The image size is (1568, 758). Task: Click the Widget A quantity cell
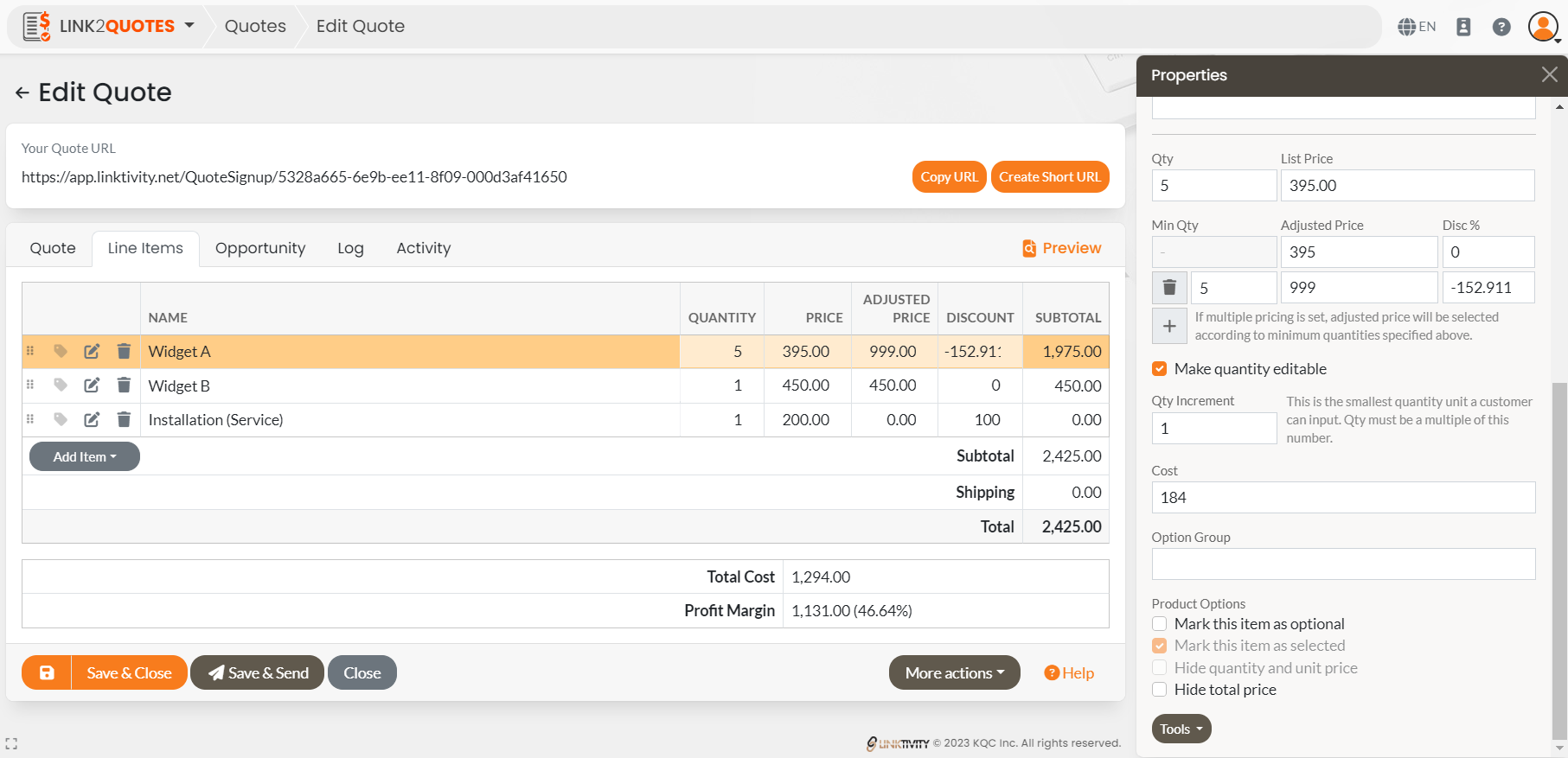[x=722, y=352]
